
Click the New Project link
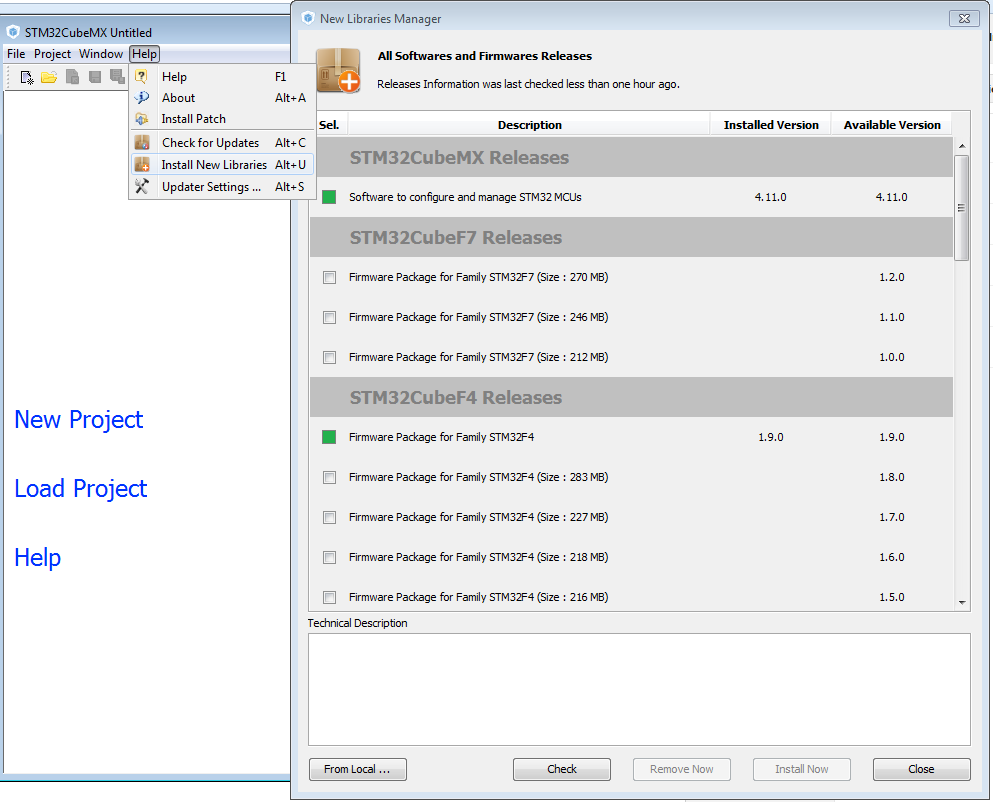pyautogui.click(x=79, y=419)
